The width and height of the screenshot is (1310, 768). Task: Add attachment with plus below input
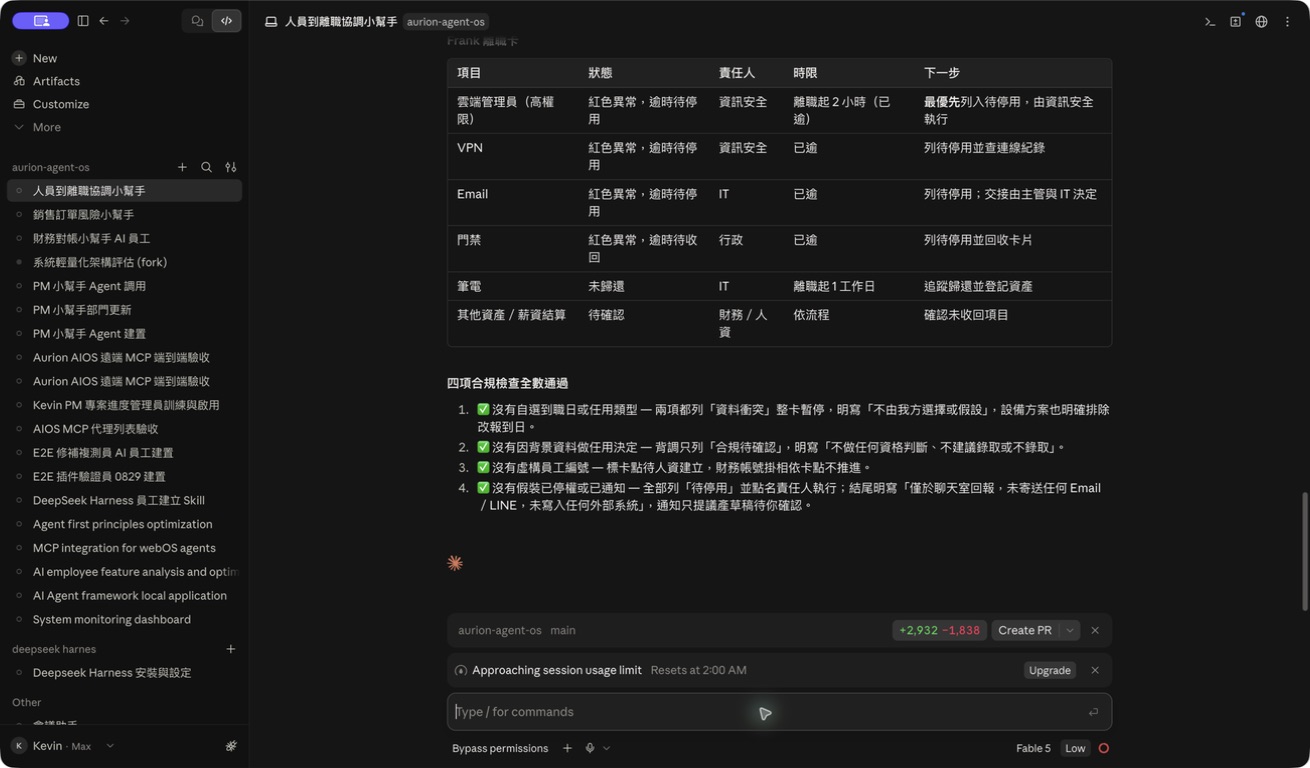click(x=567, y=748)
